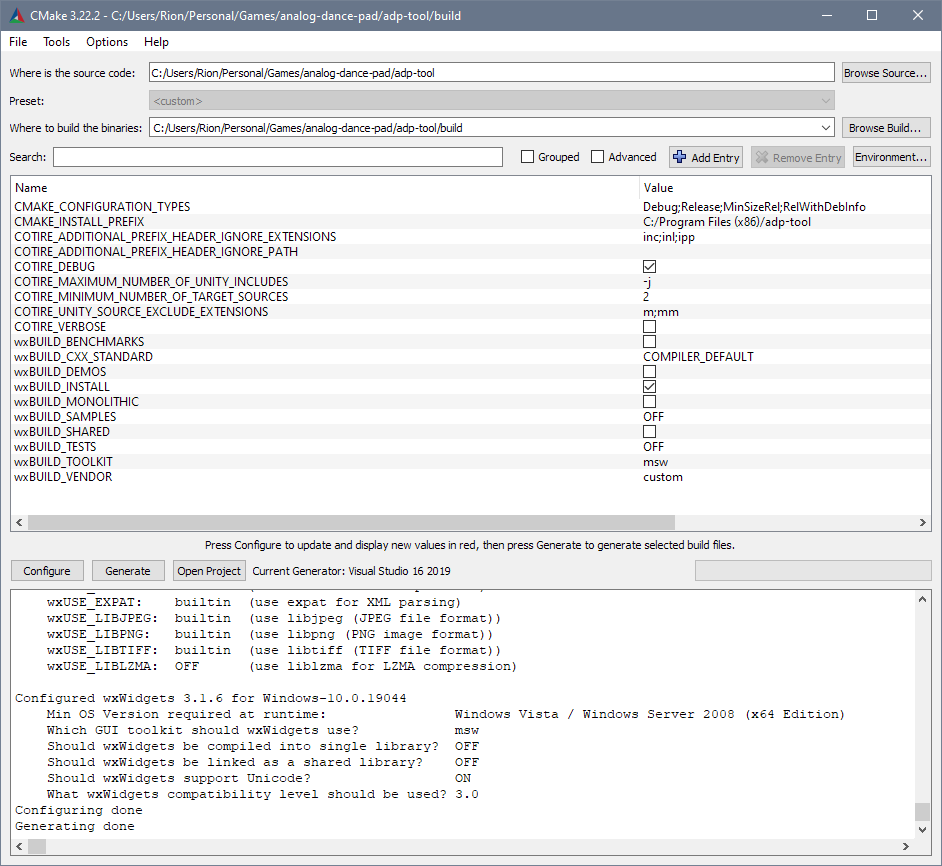942x866 pixels.
Task: Click the Search input field
Action: 277,157
